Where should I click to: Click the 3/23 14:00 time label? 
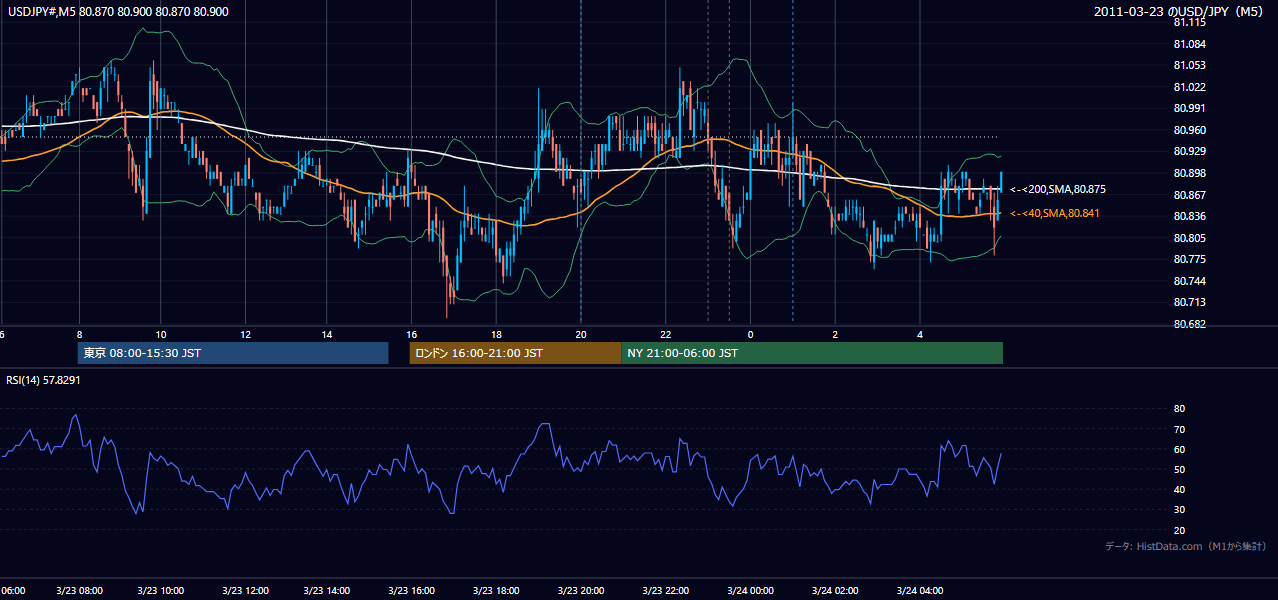[328, 591]
